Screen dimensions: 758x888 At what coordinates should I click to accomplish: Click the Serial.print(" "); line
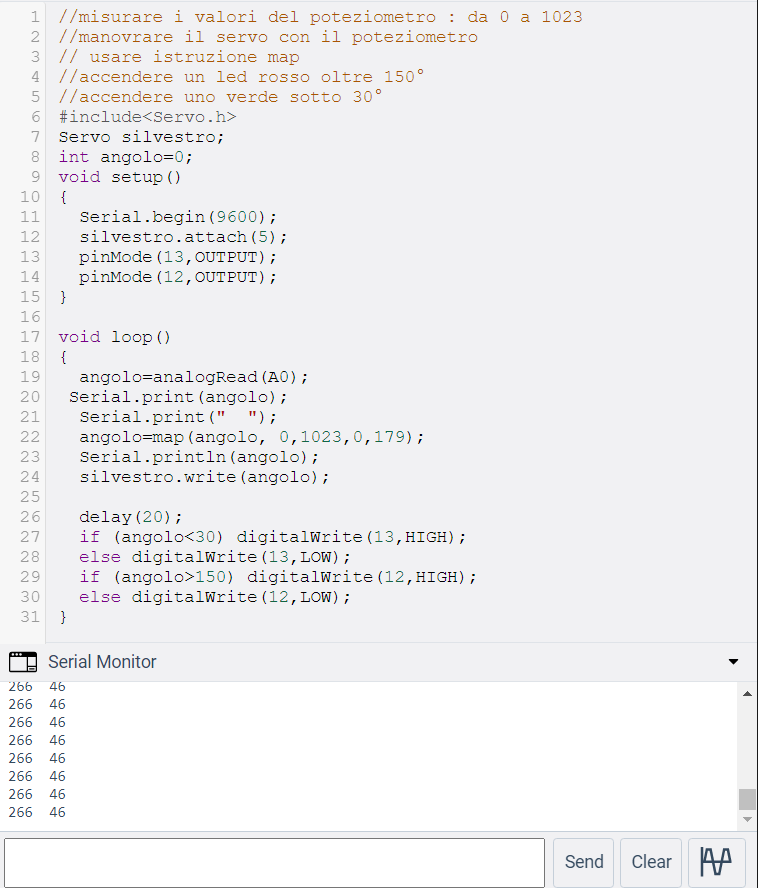click(178, 417)
